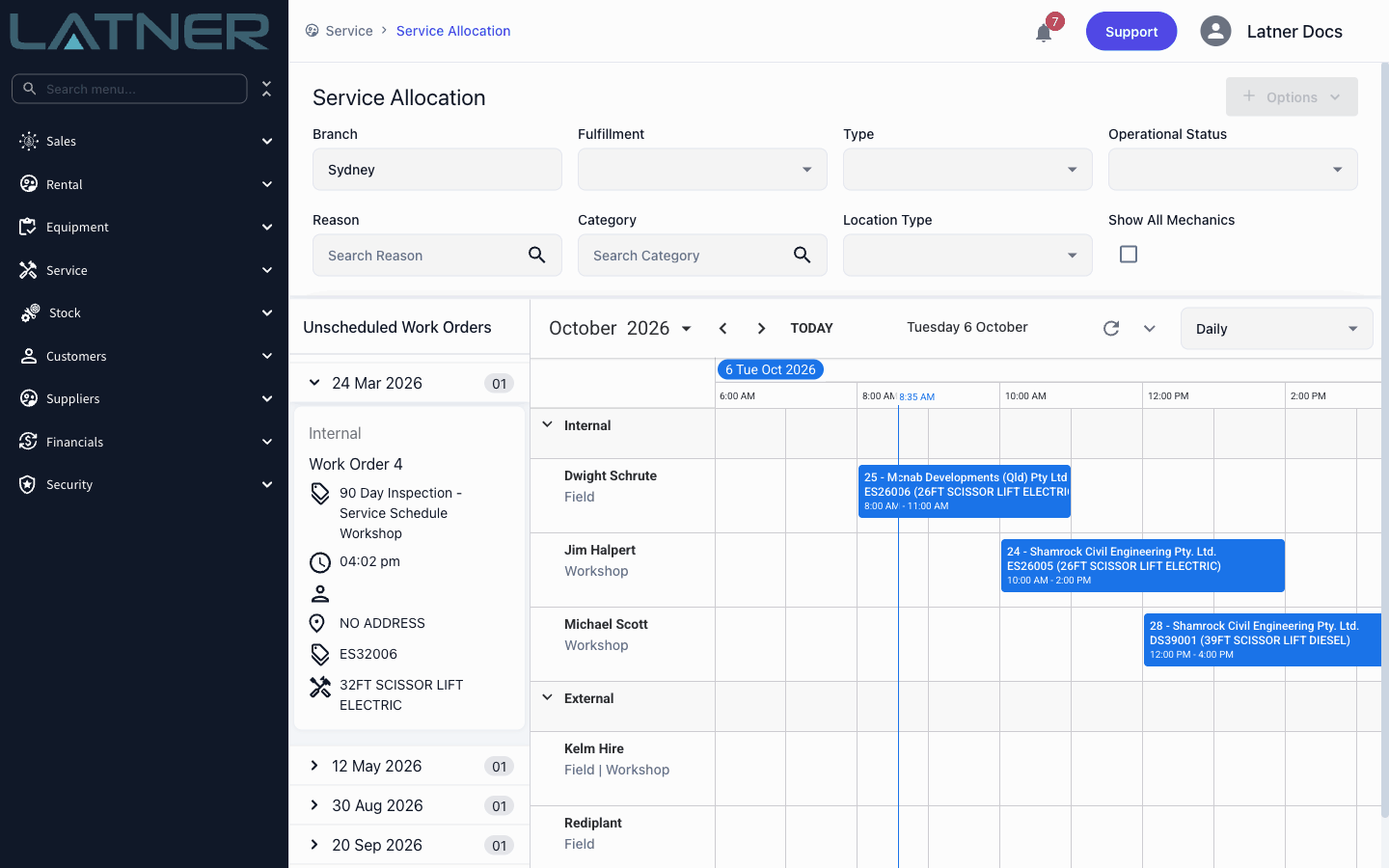The width and height of the screenshot is (1389, 868).
Task: Click the Security shield icon
Action: (x=28, y=484)
